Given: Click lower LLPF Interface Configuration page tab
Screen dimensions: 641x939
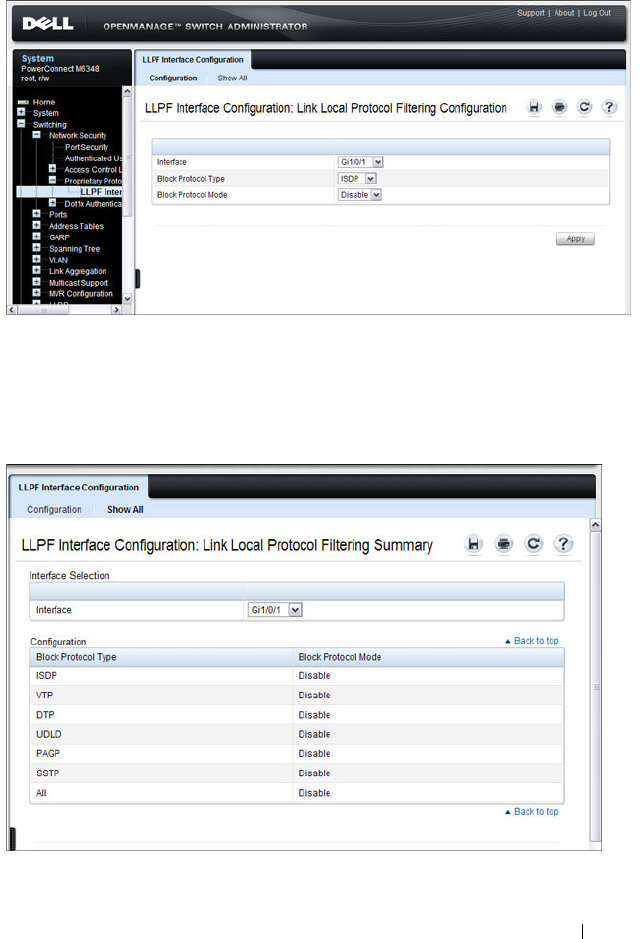Looking at the screenshot, I should pyautogui.click(x=78, y=487).
